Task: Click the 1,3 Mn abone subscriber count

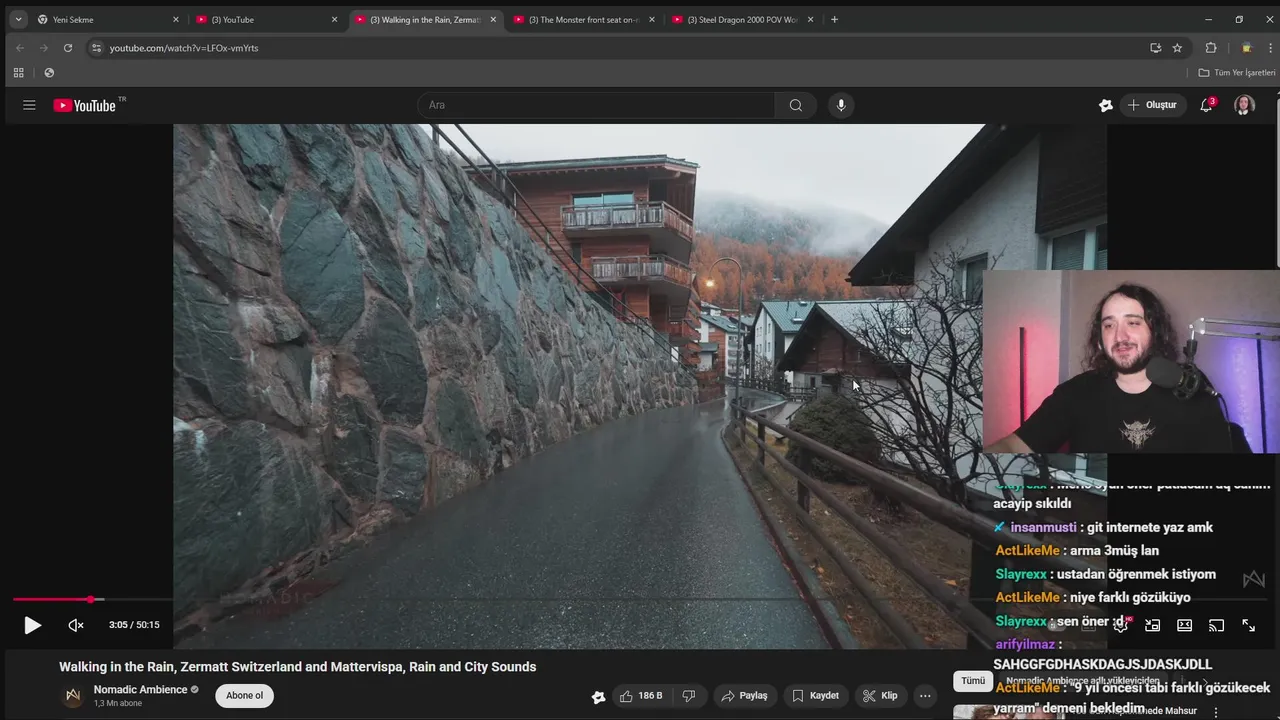Action: click(118, 704)
